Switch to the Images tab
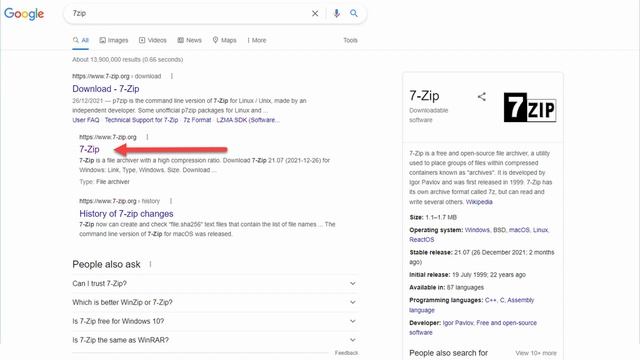This screenshot has width=640, height=360. tap(114, 40)
